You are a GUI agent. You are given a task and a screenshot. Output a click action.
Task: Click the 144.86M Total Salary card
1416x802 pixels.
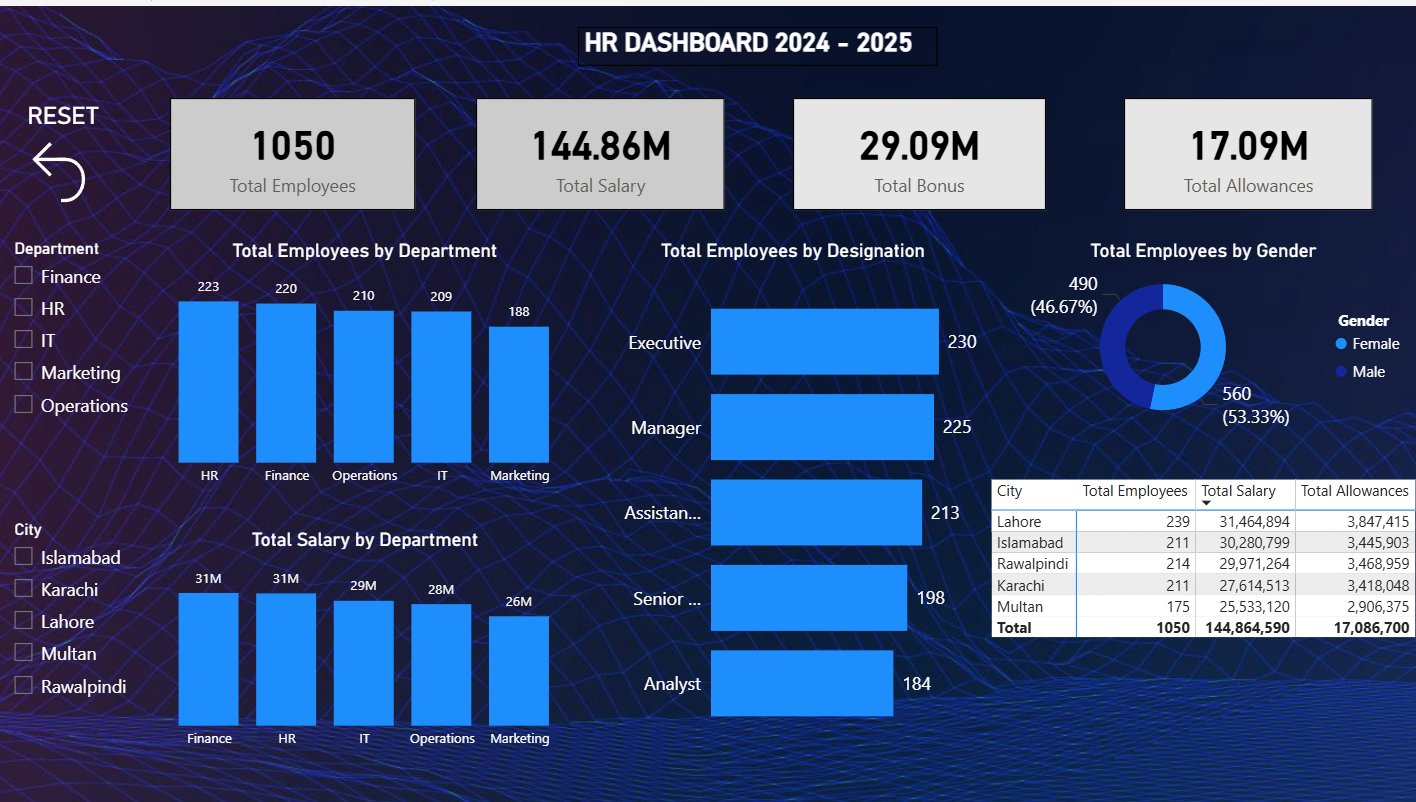point(600,154)
